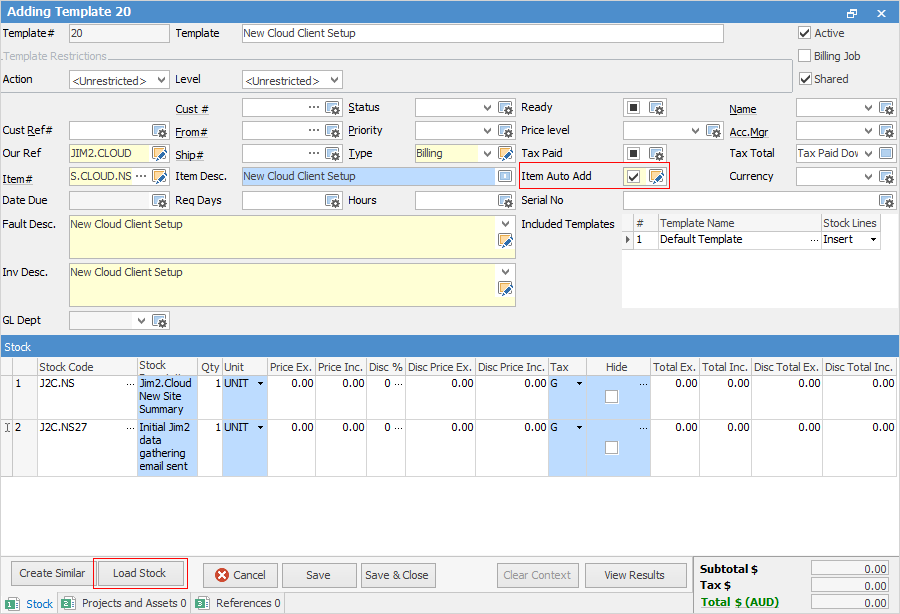Click the settings icon next to Cust #
This screenshot has width=900, height=614.
333,108
